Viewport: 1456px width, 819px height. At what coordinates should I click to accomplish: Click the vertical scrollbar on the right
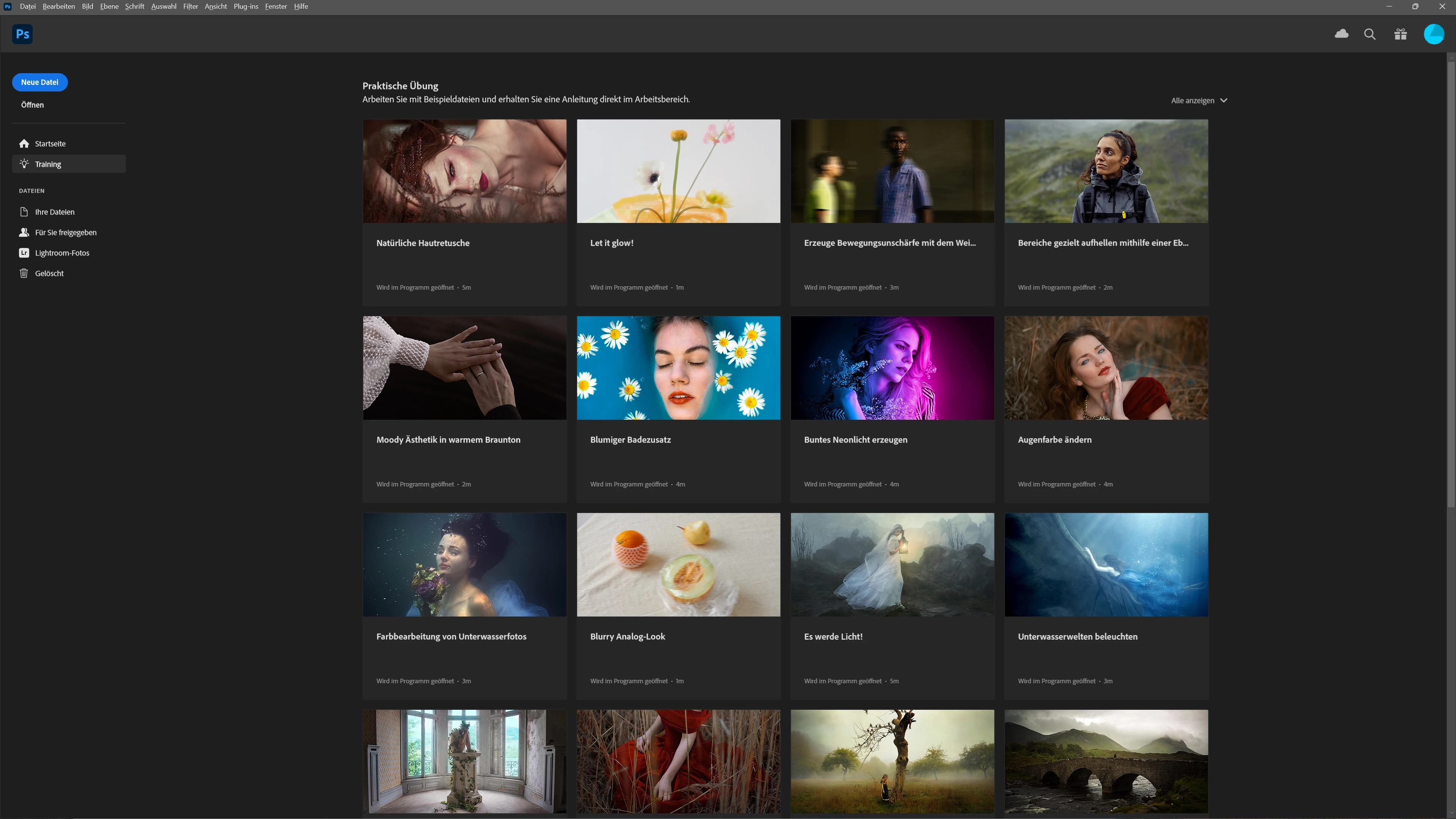(1450, 282)
